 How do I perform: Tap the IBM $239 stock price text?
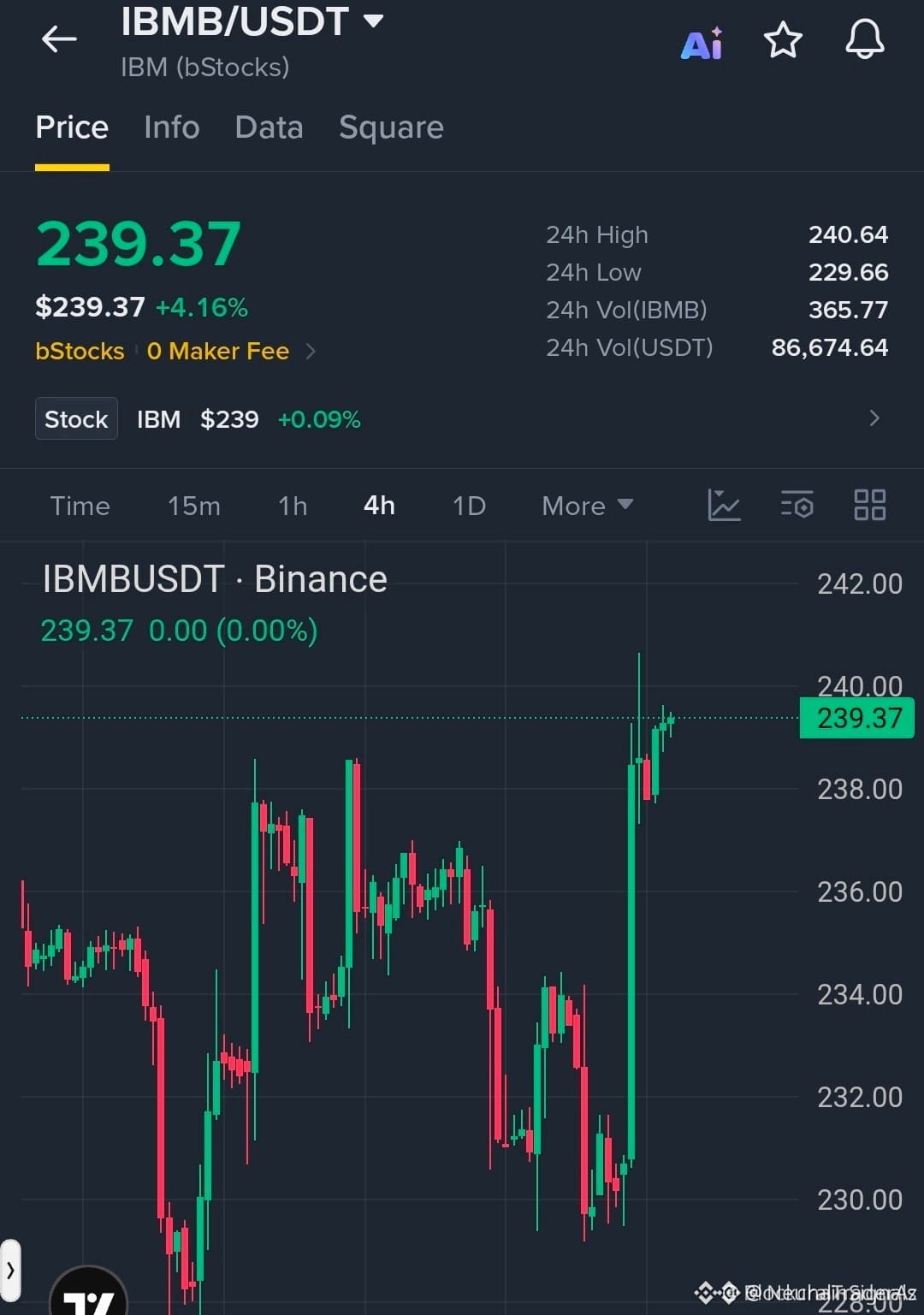[x=198, y=419]
